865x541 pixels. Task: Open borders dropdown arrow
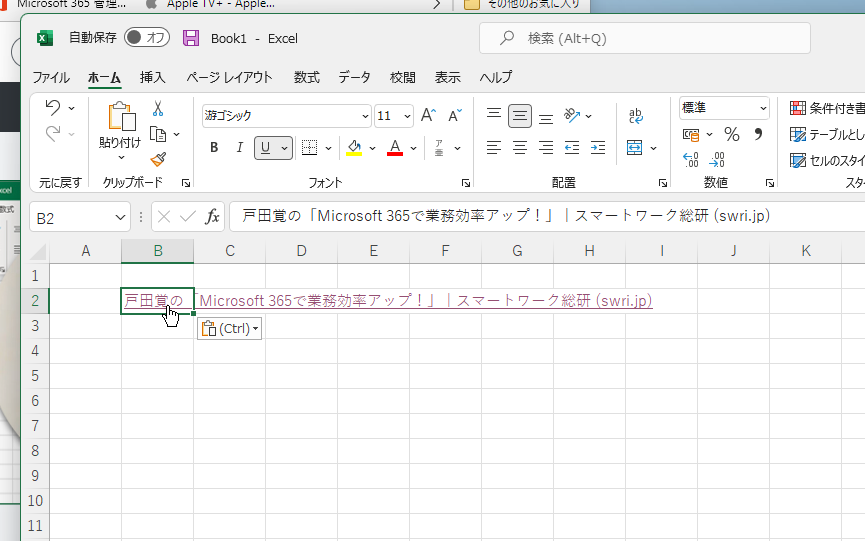point(328,148)
